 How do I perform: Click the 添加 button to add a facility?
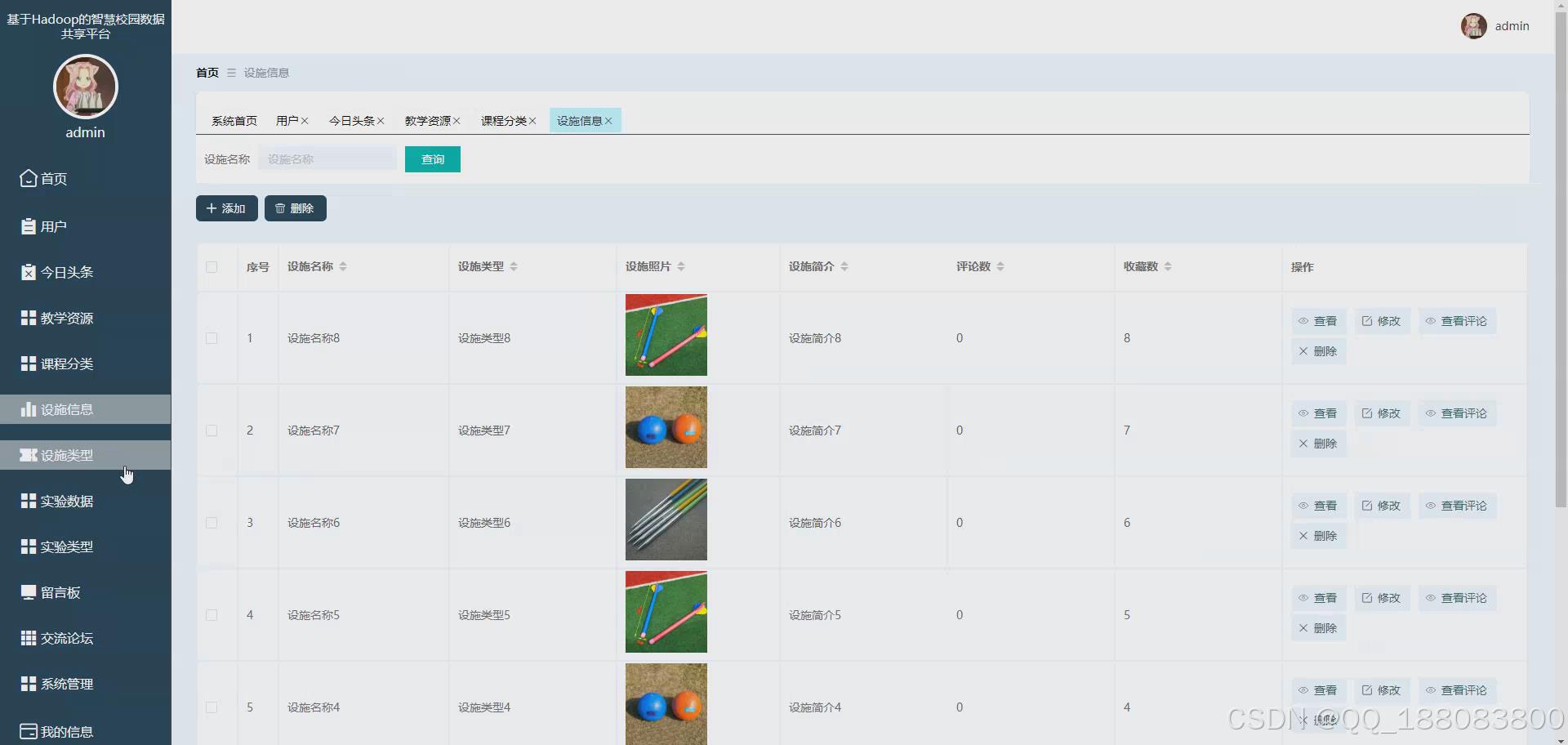(226, 207)
